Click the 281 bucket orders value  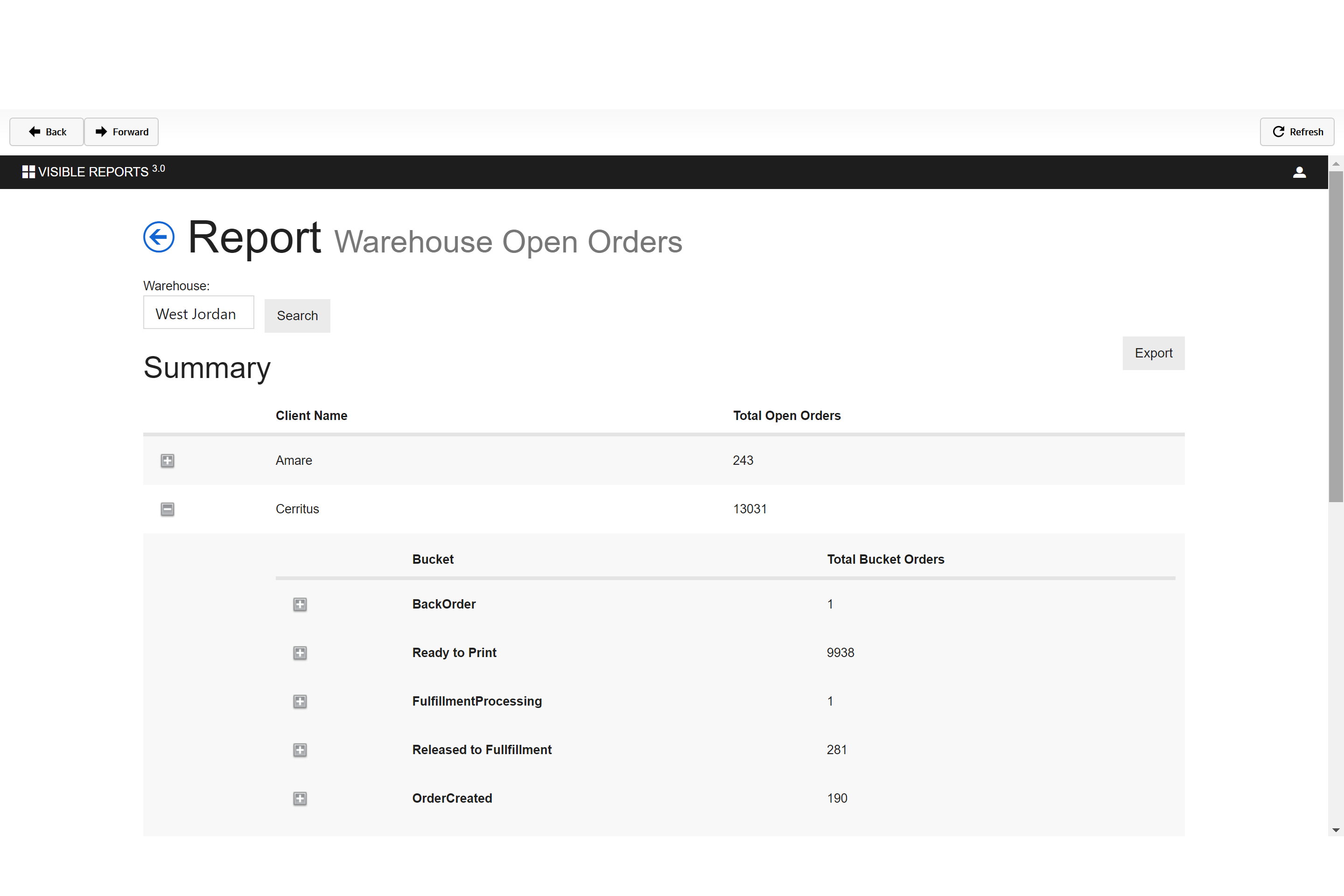pos(837,750)
